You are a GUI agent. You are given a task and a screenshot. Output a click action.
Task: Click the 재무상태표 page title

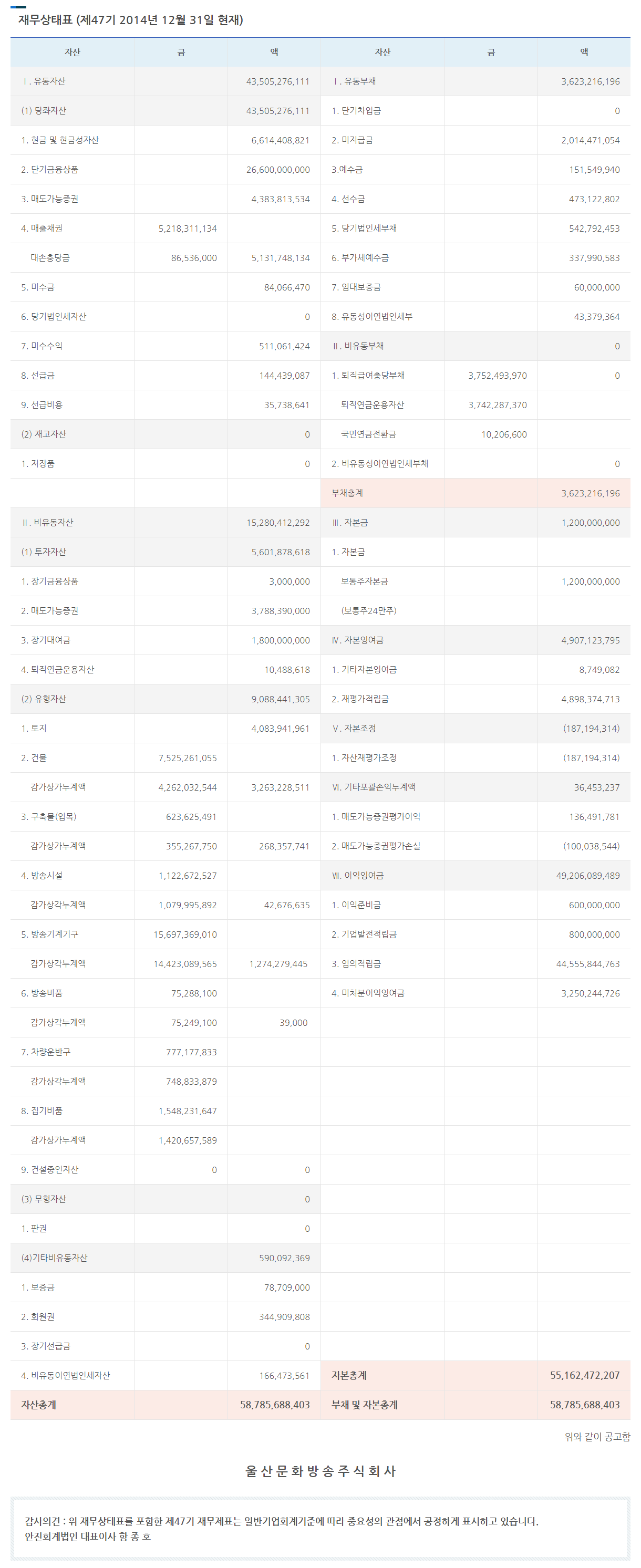coord(130,20)
